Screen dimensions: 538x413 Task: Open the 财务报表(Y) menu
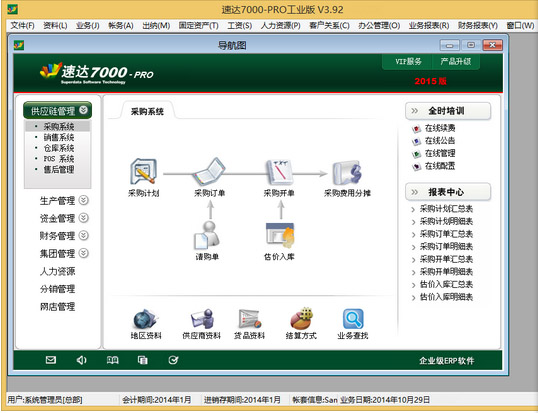click(478, 25)
